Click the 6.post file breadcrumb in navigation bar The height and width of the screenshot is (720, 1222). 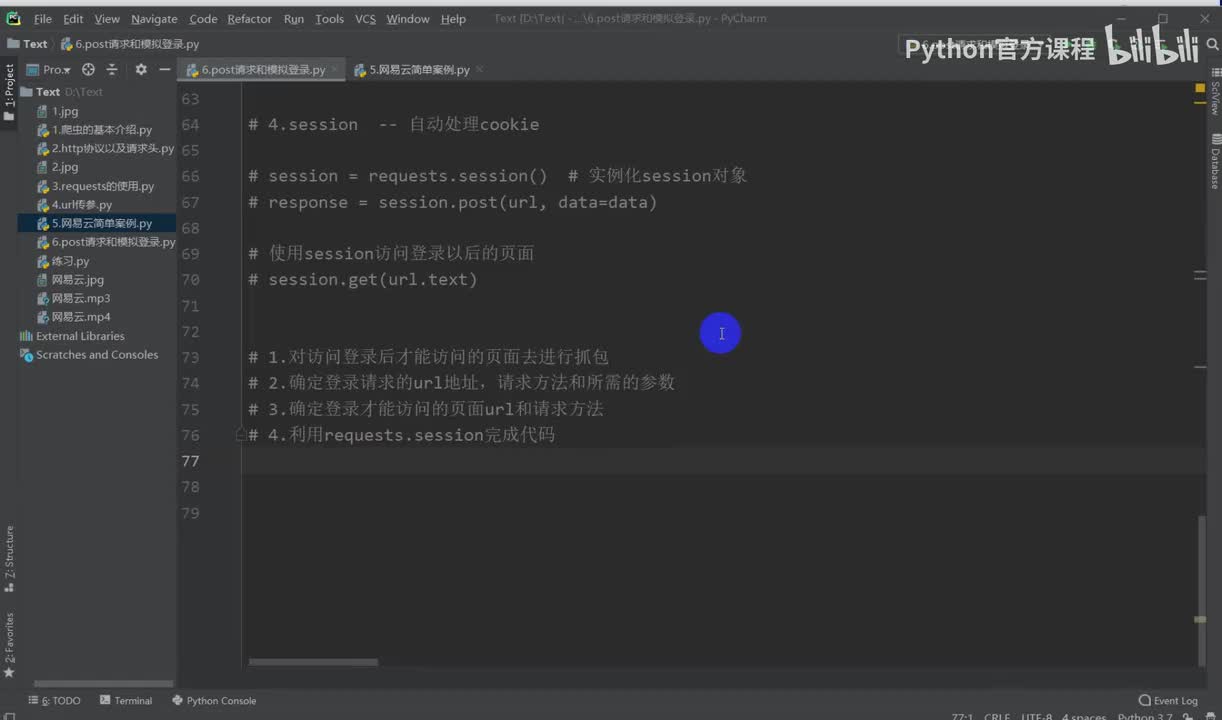click(130, 44)
